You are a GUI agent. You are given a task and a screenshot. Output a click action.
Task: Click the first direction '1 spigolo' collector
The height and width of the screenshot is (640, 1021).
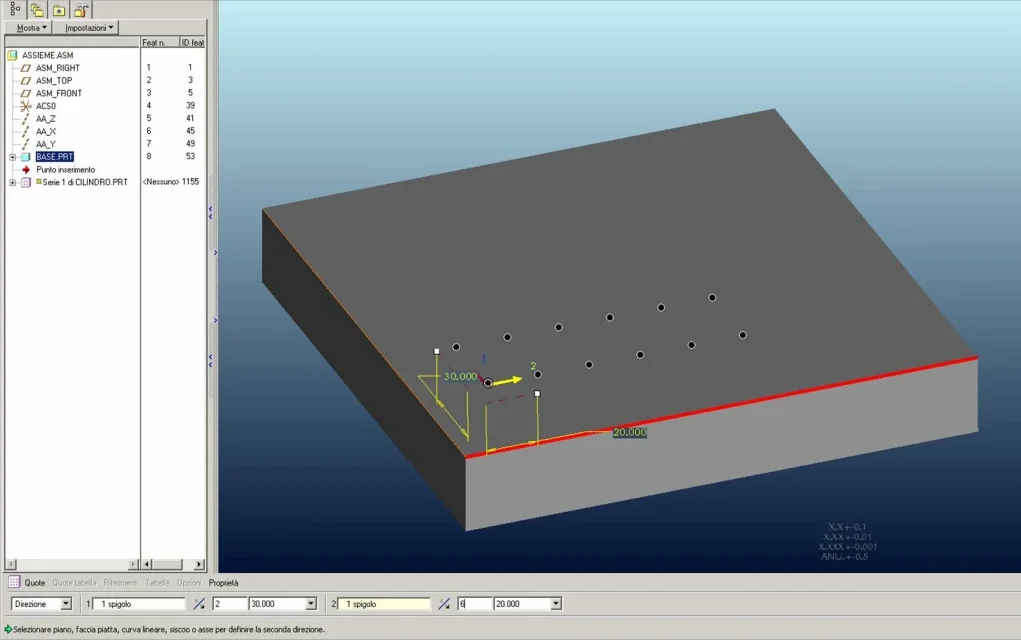pos(139,604)
